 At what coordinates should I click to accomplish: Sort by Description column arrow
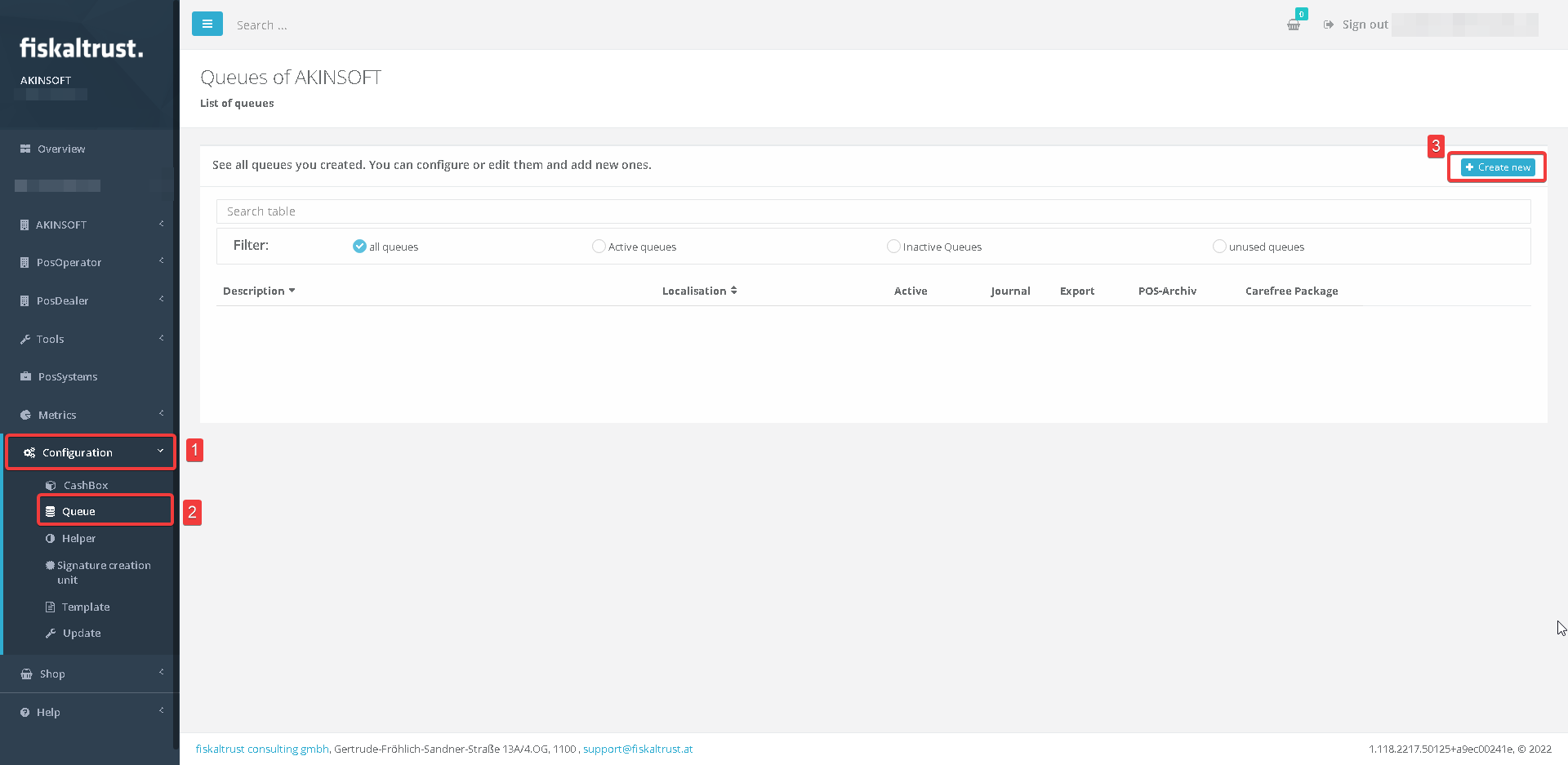pyautogui.click(x=292, y=291)
